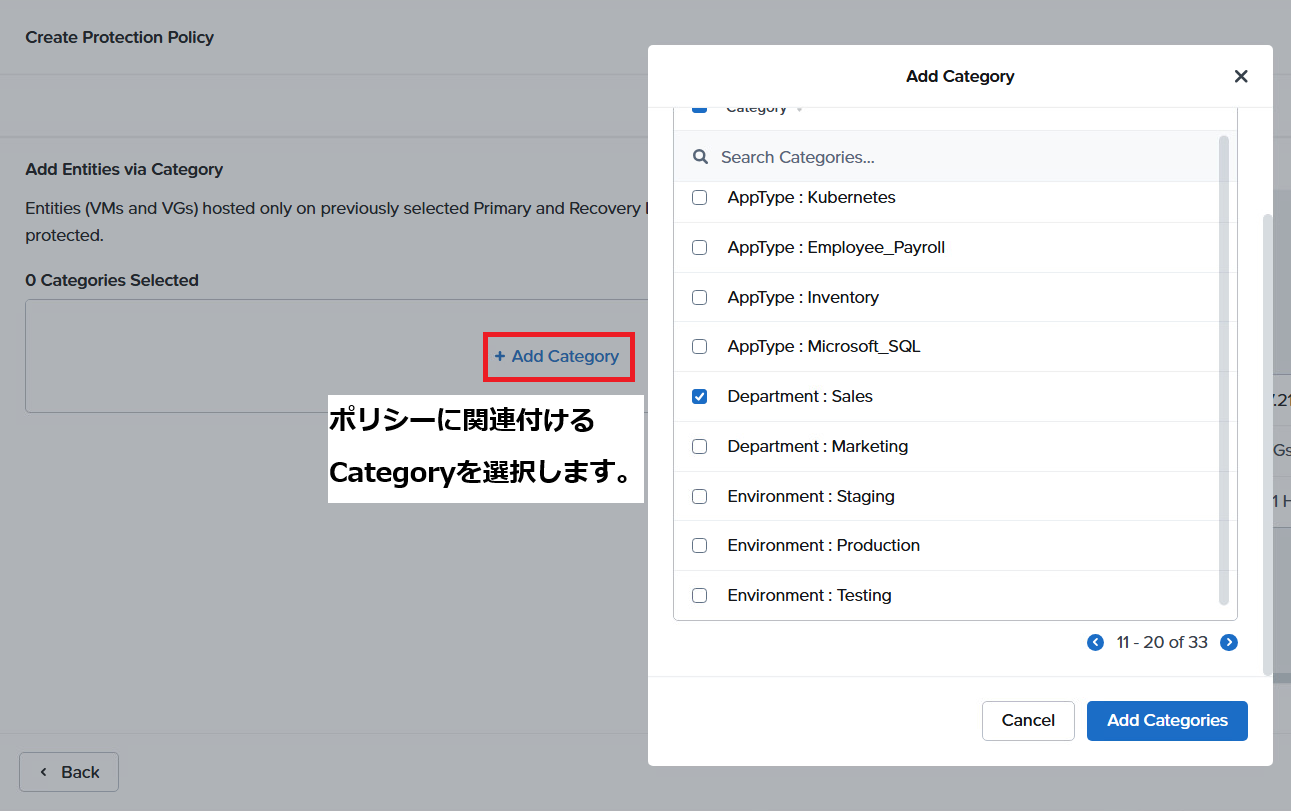Viewport: 1291px width, 811px height.
Task: Go to next page of categories
Action: tap(1229, 642)
